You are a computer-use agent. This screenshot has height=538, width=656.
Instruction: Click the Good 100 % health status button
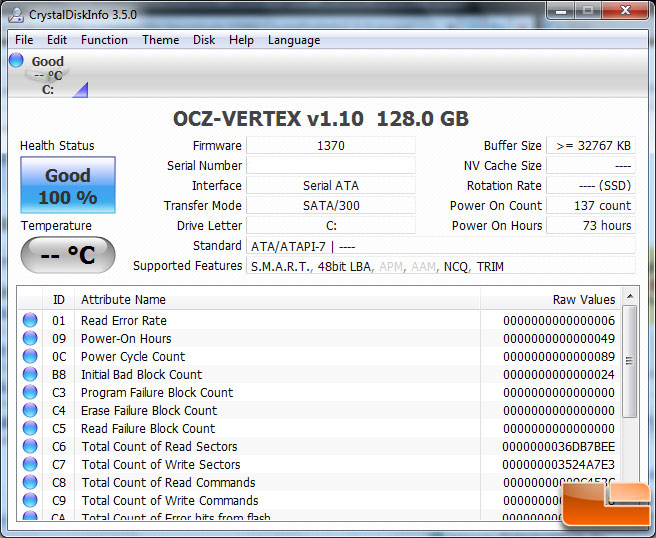[67, 185]
